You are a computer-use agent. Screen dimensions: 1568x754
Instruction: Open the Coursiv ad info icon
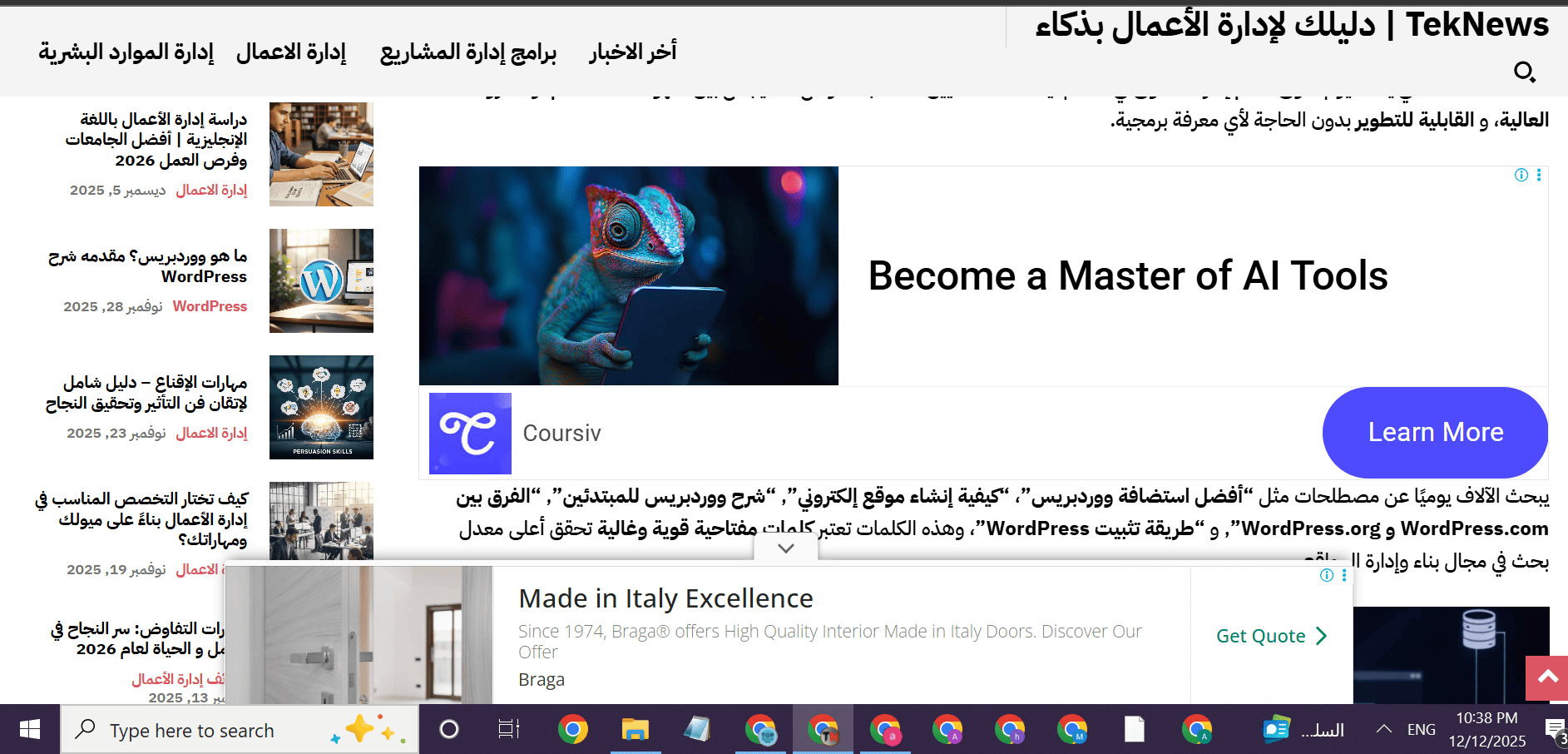tap(1521, 175)
